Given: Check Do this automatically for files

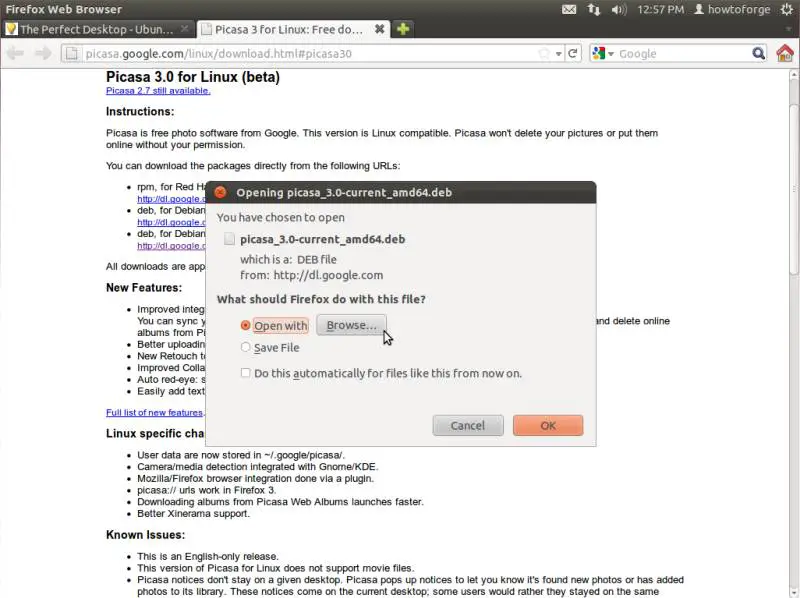Looking at the screenshot, I should 245,373.
